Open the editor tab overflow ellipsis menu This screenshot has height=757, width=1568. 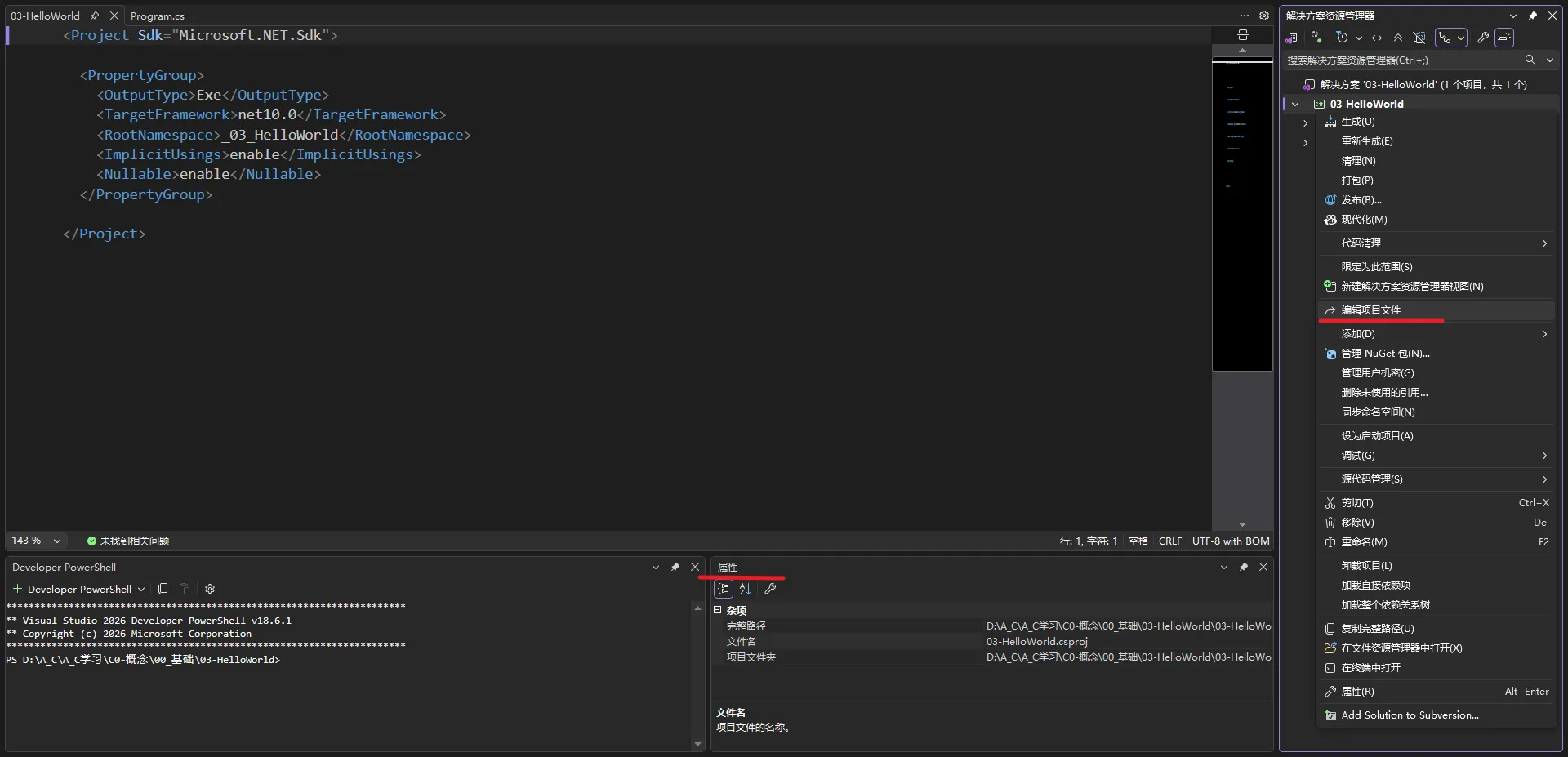pyautogui.click(x=1245, y=16)
